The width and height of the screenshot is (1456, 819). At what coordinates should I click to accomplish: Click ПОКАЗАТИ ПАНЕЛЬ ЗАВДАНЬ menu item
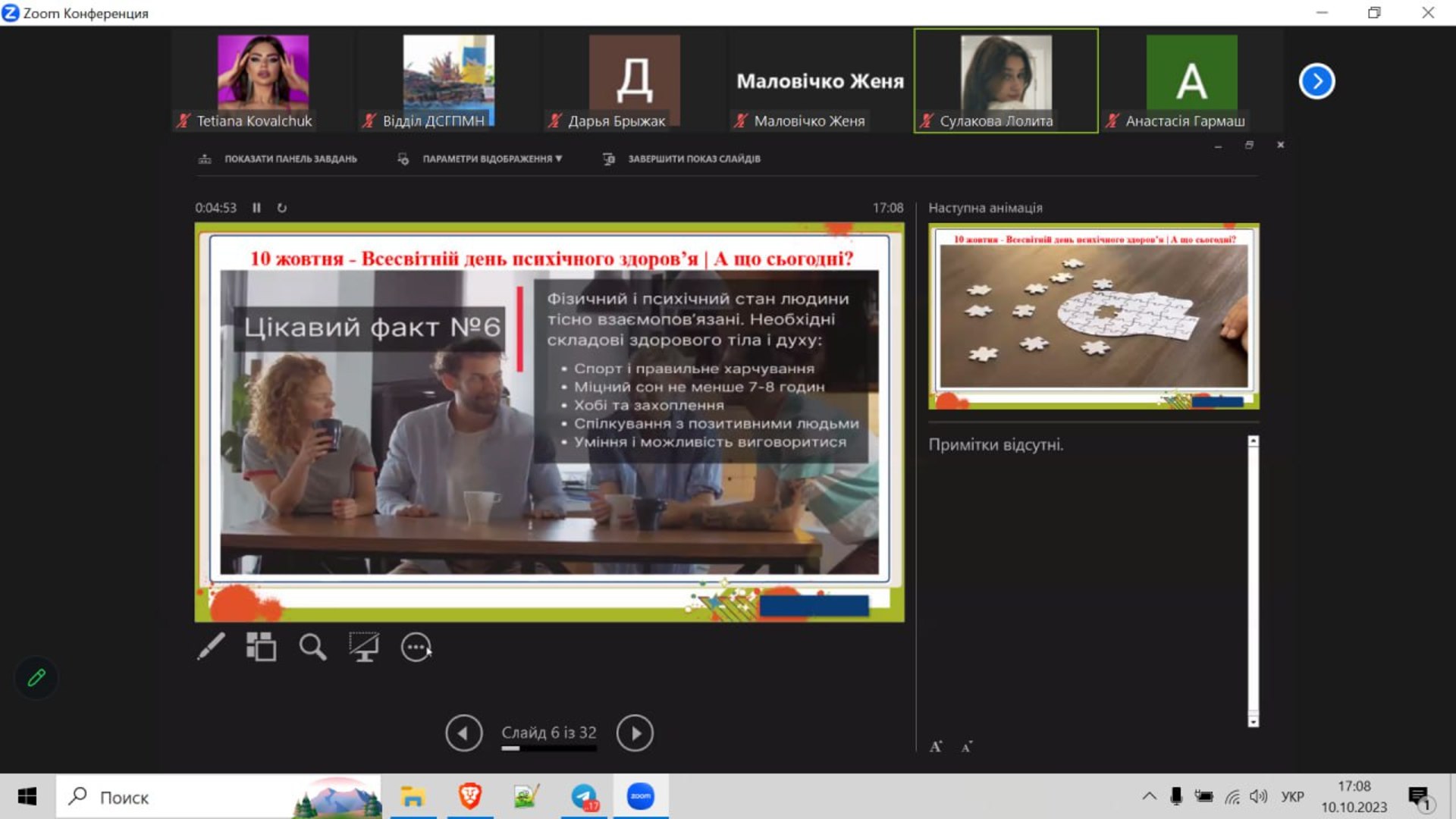(x=290, y=158)
